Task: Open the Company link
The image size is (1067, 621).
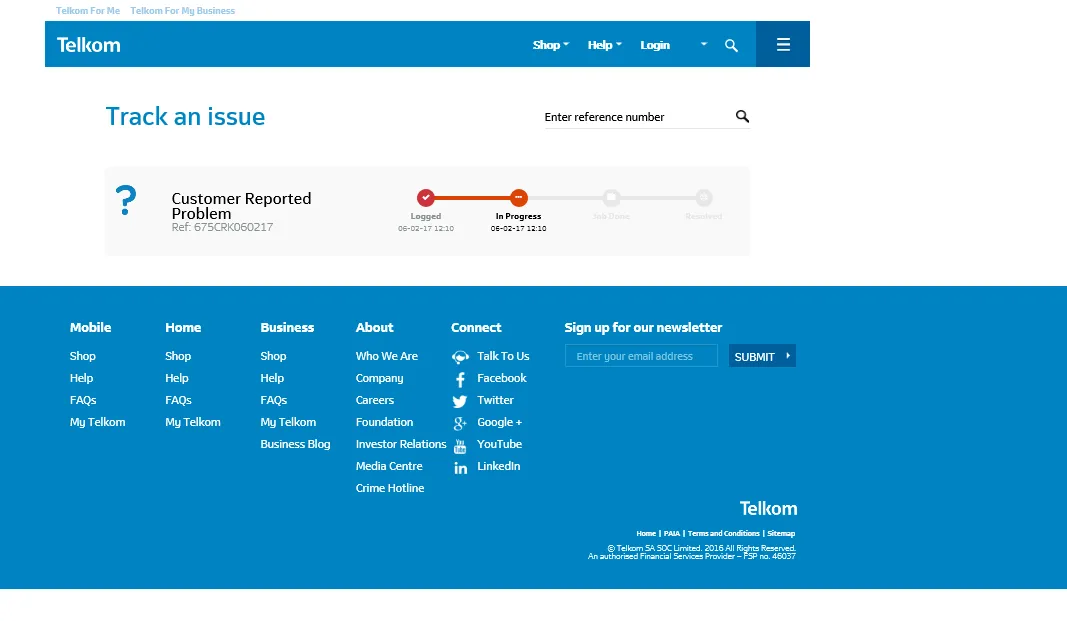Action: 379,377
